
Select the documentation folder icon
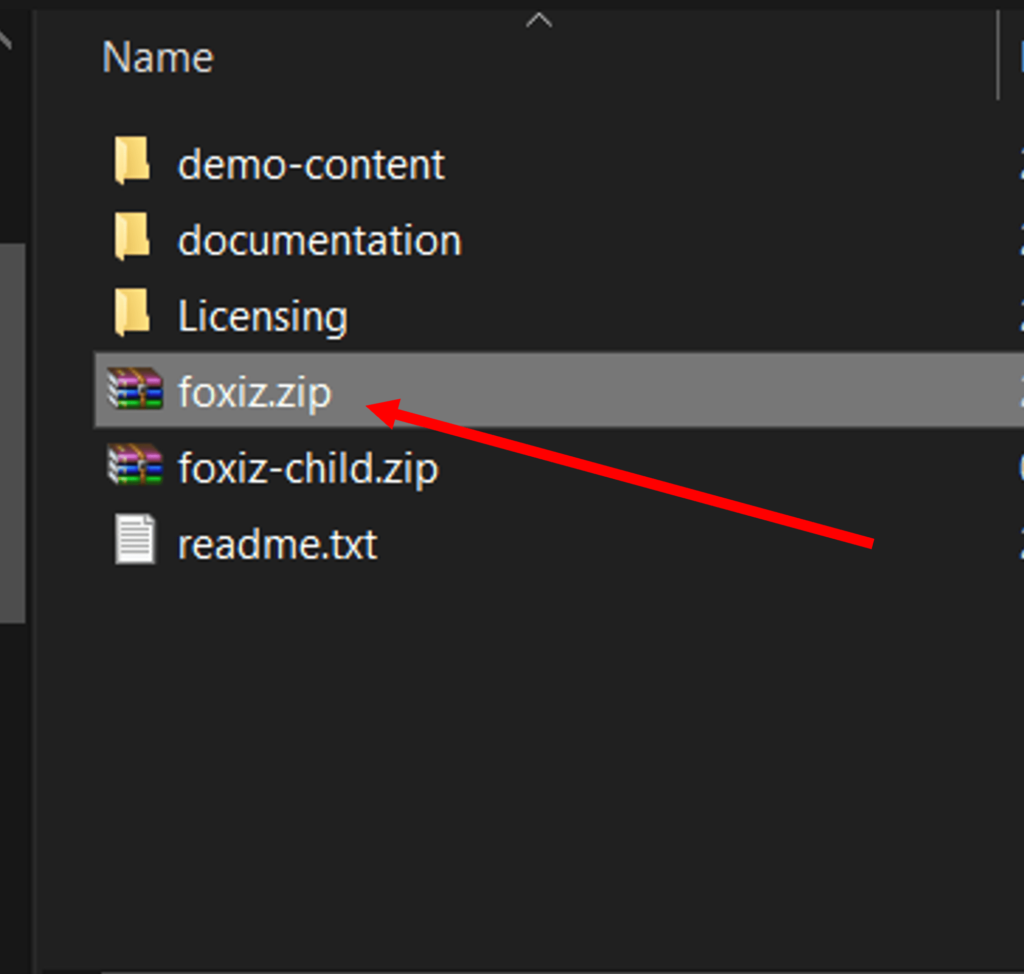(133, 236)
